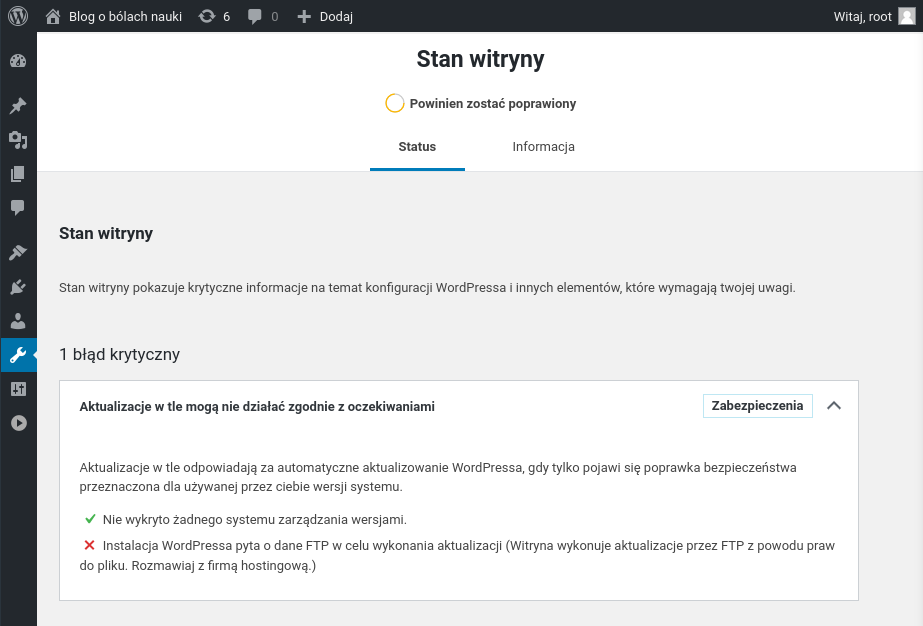Click text 'Nie wykryto żadnego systemu zarządzania wersjami.'
923x626 pixels.
tap(254, 519)
